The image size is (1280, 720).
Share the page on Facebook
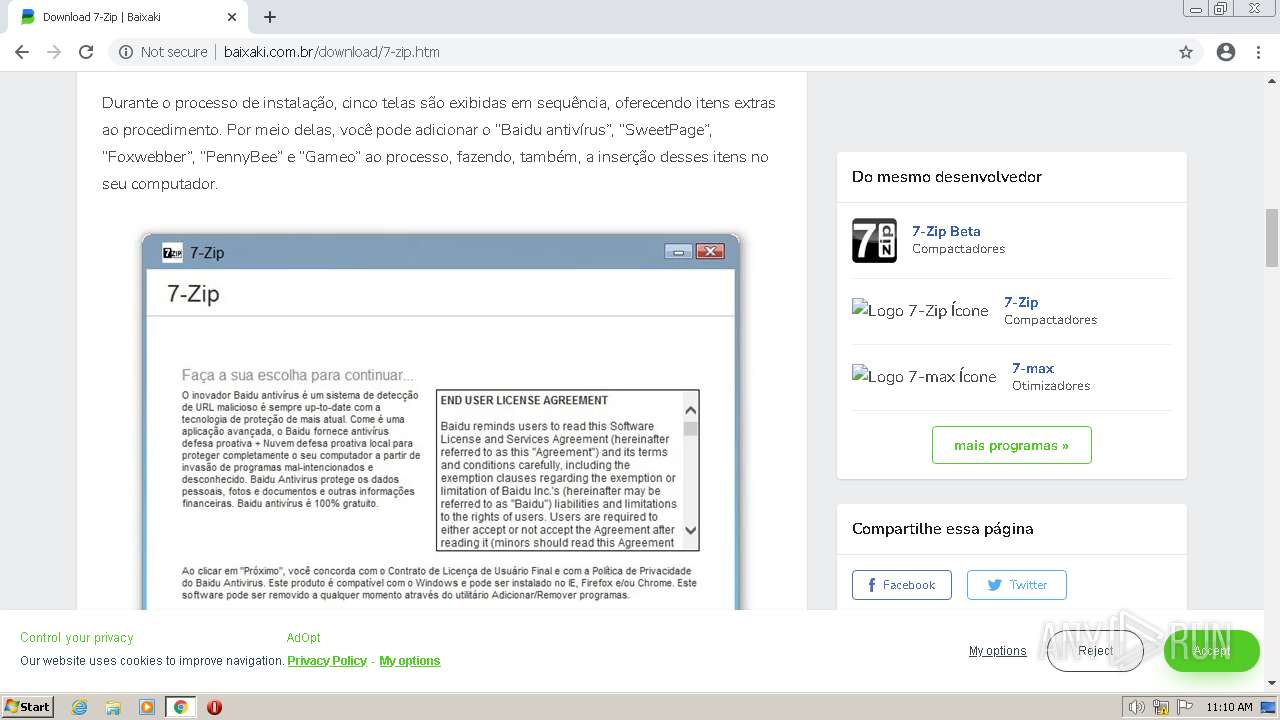point(901,585)
